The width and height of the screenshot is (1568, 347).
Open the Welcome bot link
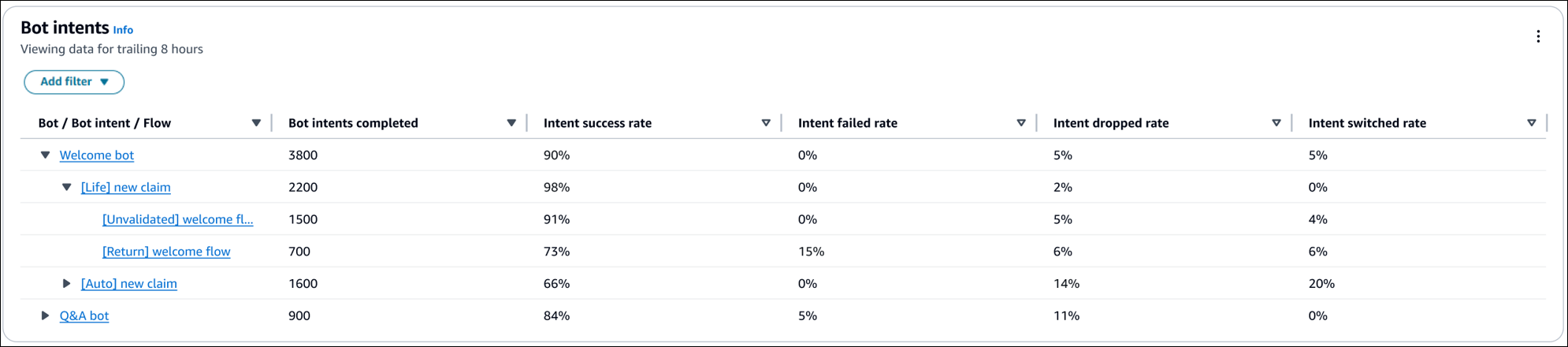(97, 155)
